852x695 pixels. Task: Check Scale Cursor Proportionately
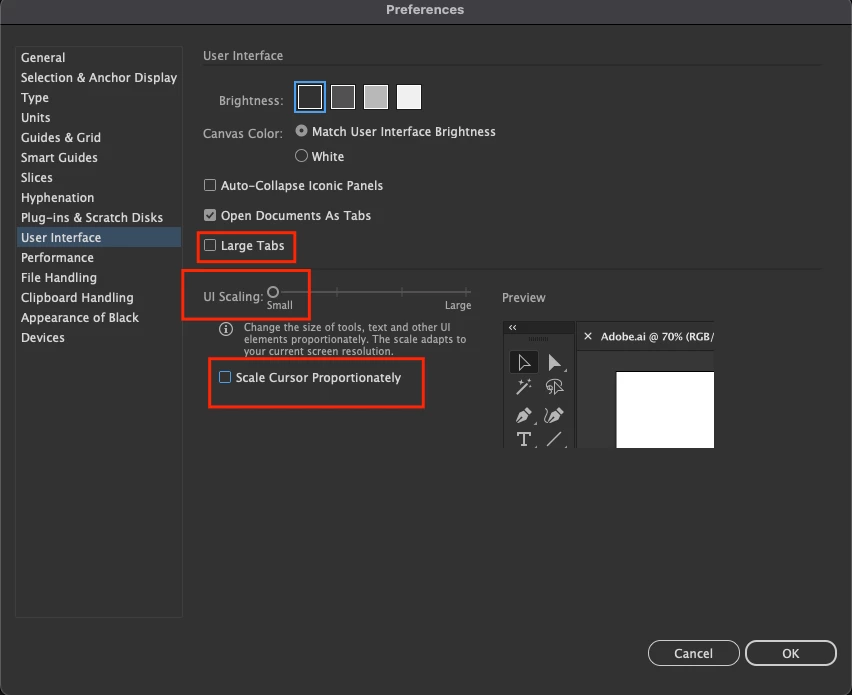coord(225,377)
